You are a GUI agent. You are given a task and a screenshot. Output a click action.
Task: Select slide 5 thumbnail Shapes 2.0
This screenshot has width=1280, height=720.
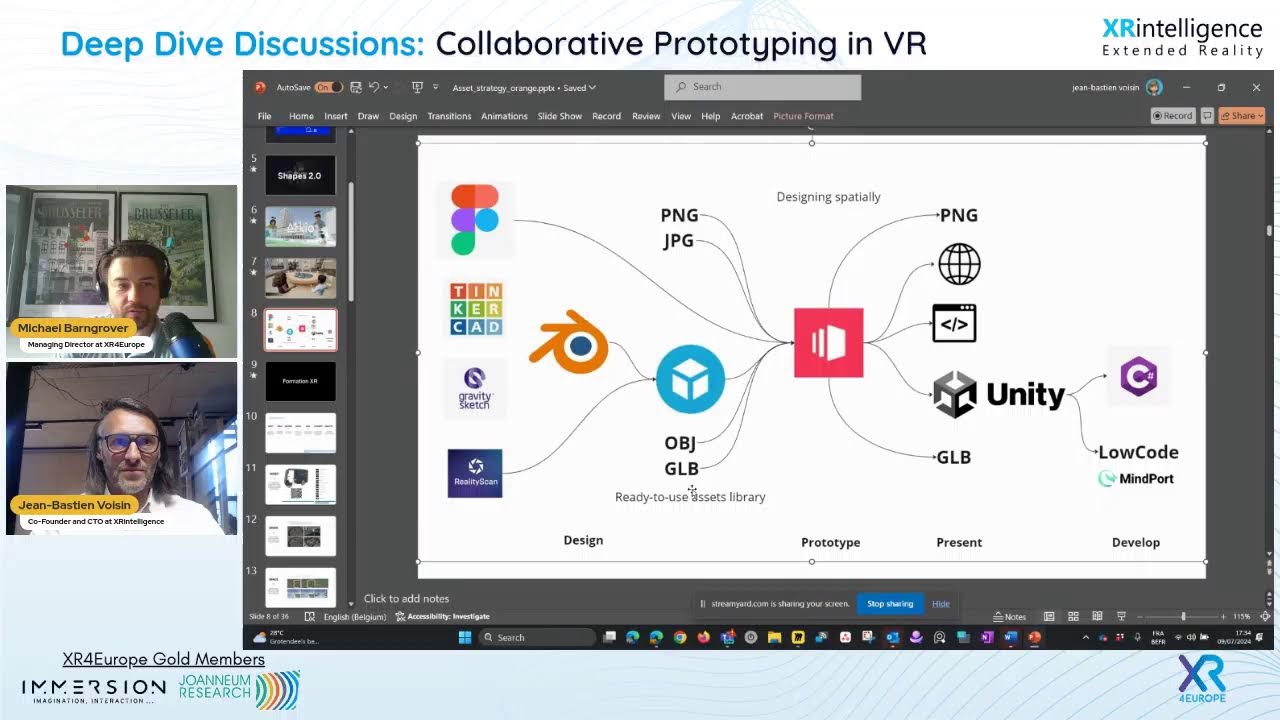click(x=300, y=175)
